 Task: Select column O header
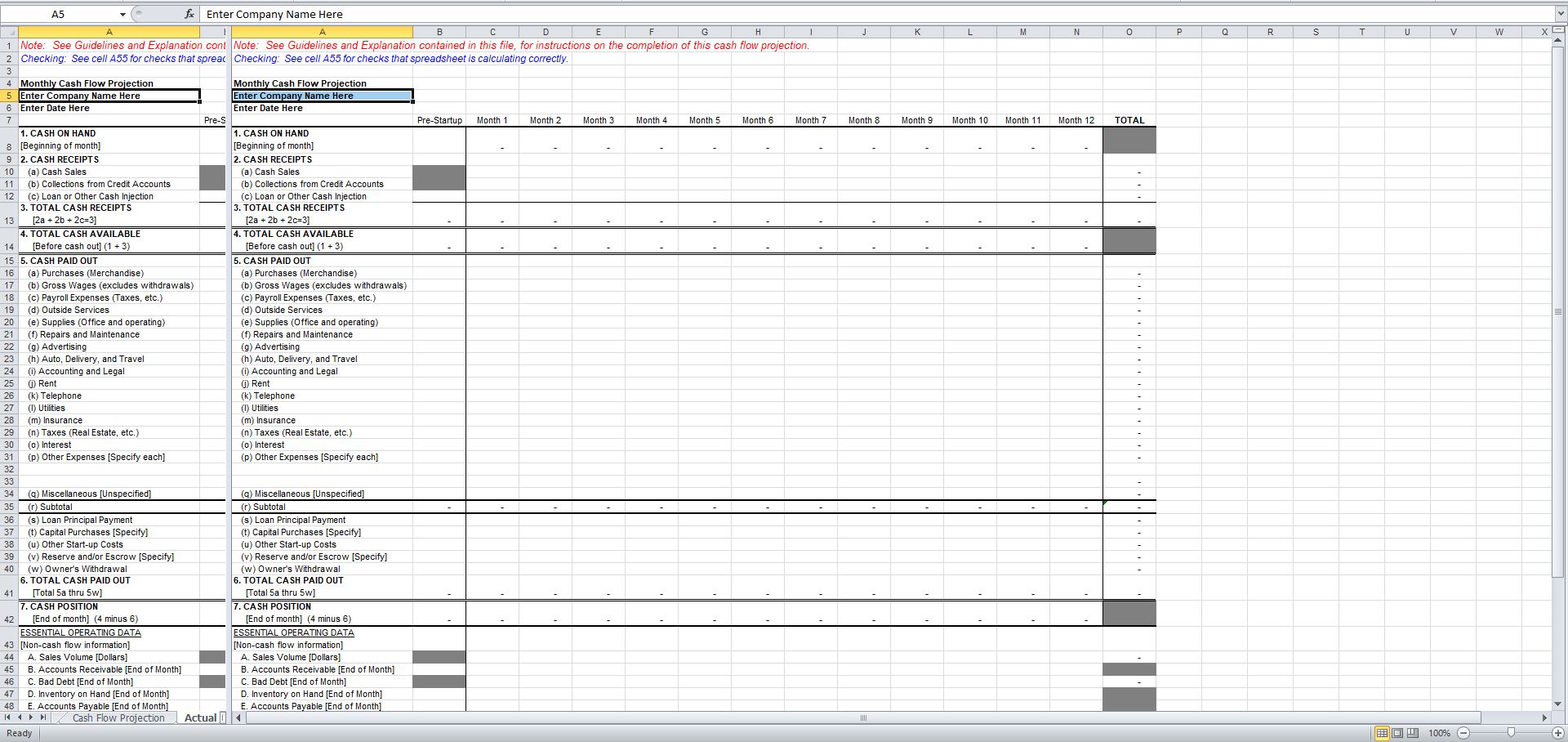[x=1129, y=32]
